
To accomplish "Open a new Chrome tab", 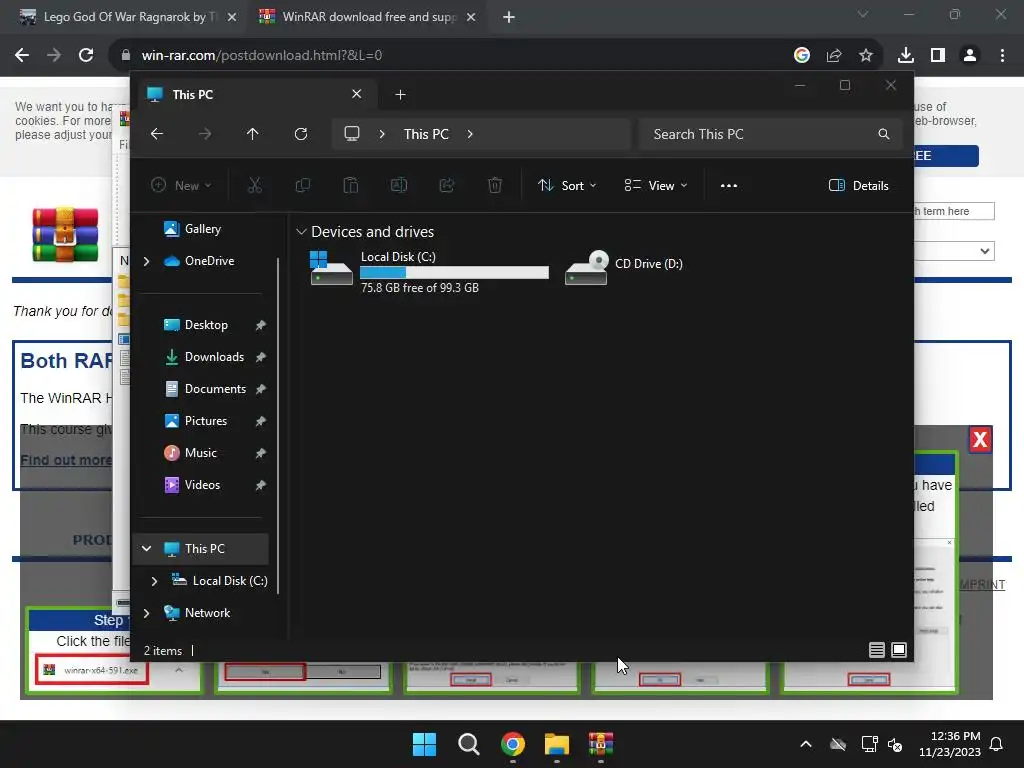I will [x=509, y=17].
